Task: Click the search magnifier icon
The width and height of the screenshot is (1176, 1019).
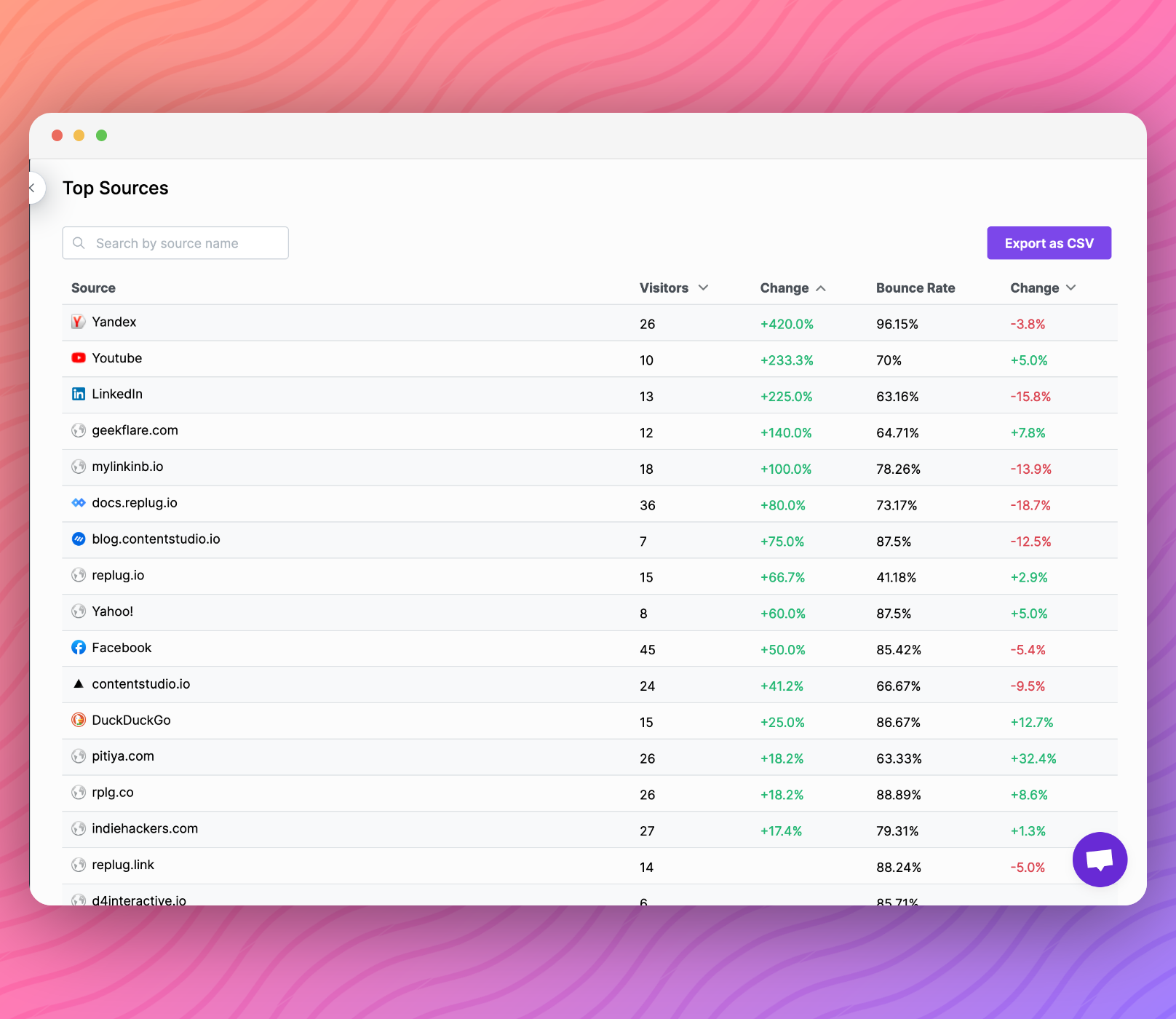Action: point(79,243)
